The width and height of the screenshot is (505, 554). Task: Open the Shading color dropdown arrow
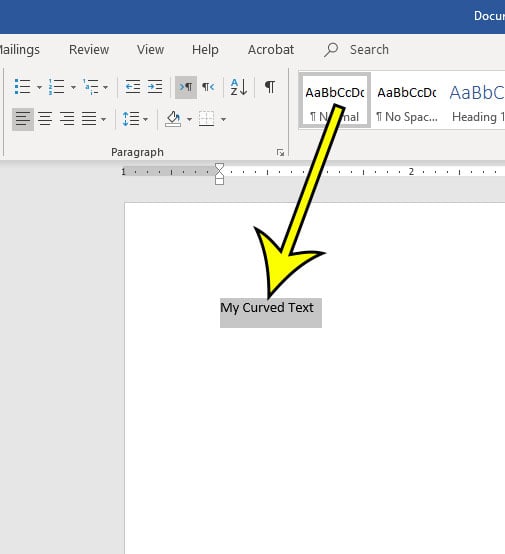(x=189, y=119)
